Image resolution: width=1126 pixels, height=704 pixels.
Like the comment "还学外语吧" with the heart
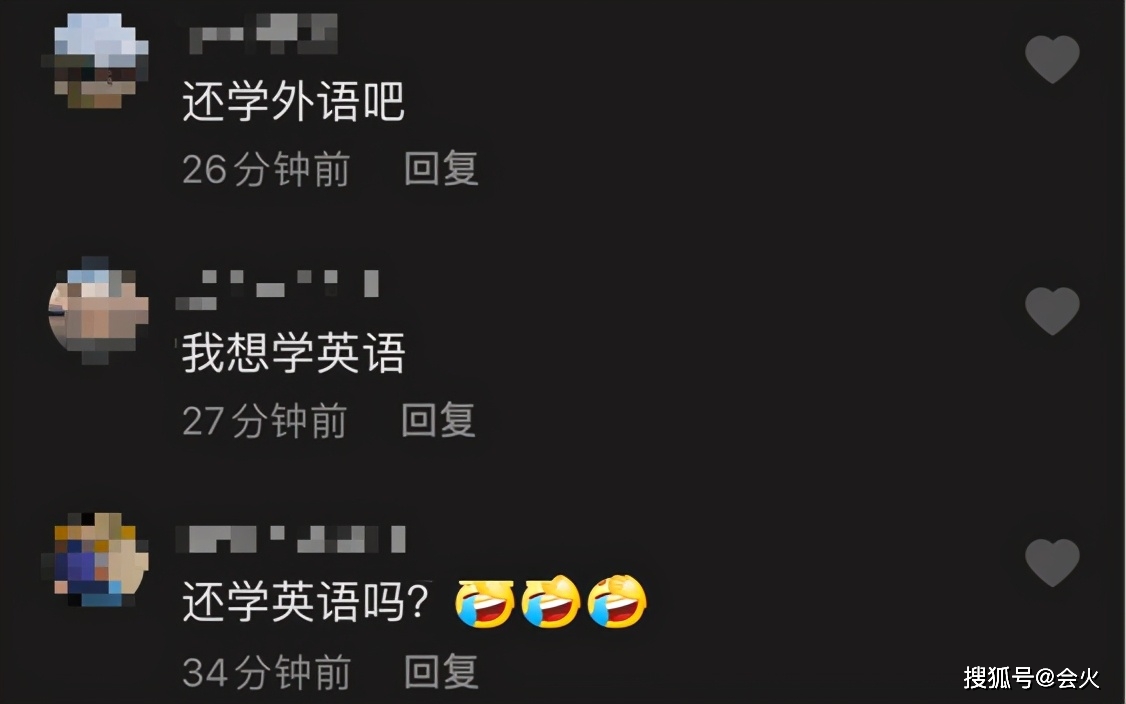click(1052, 59)
